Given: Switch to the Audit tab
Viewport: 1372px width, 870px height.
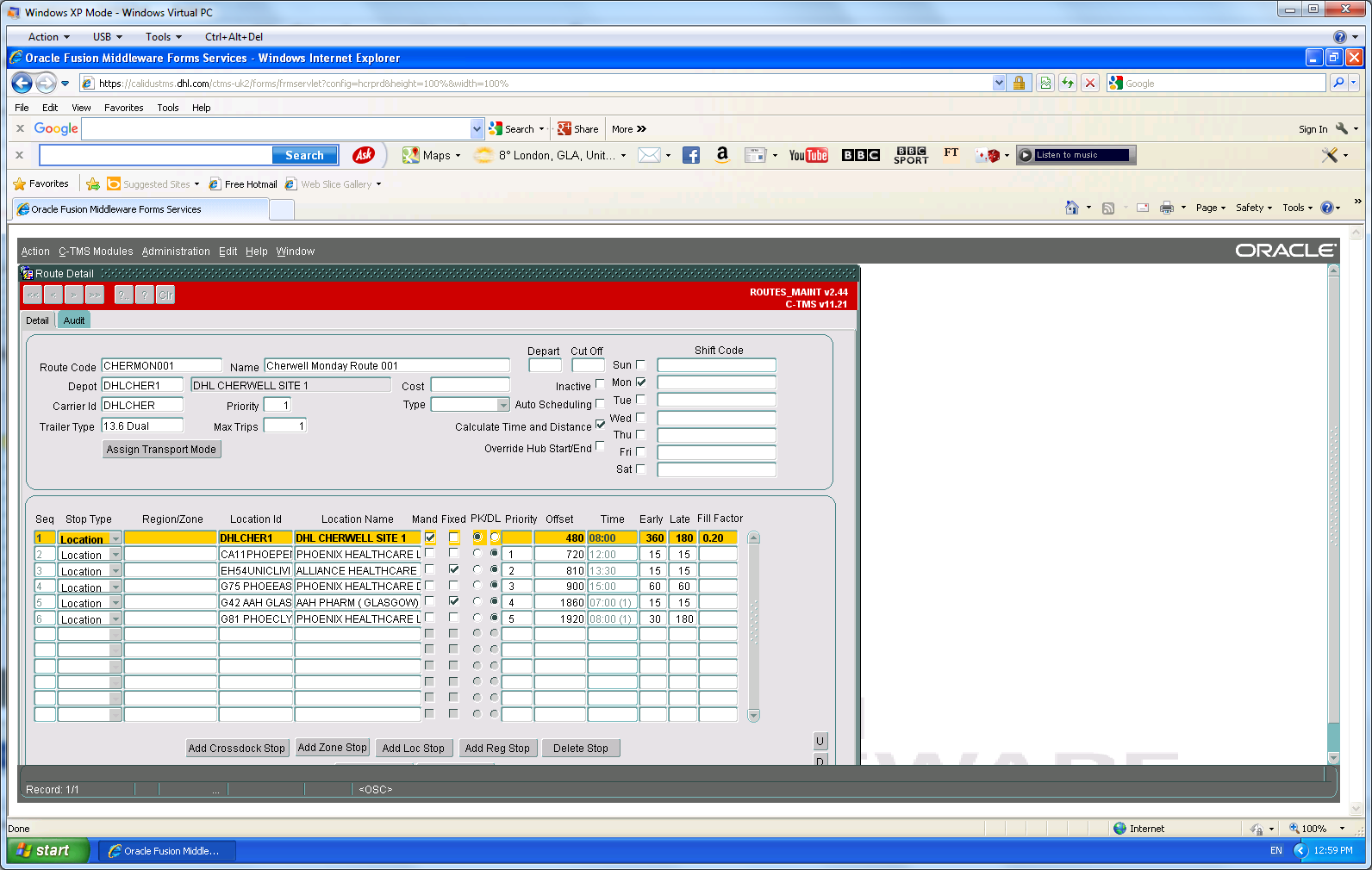Looking at the screenshot, I should click(x=74, y=320).
